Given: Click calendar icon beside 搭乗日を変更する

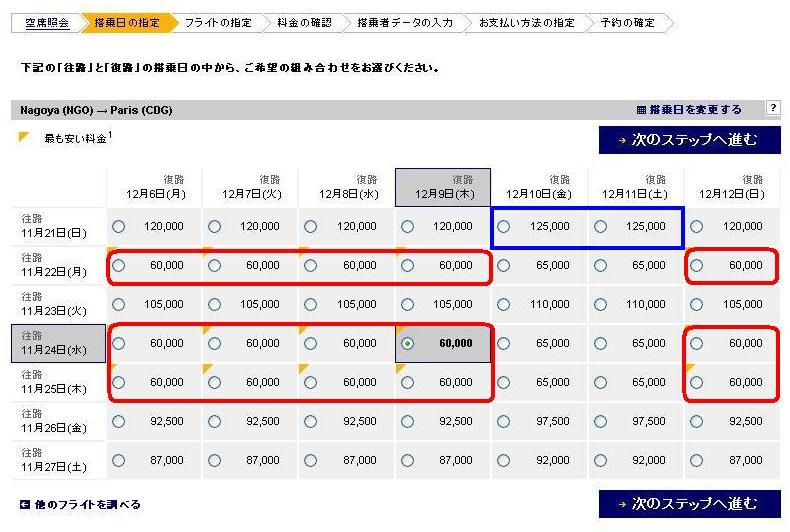Looking at the screenshot, I should pyautogui.click(x=641, y=110).
